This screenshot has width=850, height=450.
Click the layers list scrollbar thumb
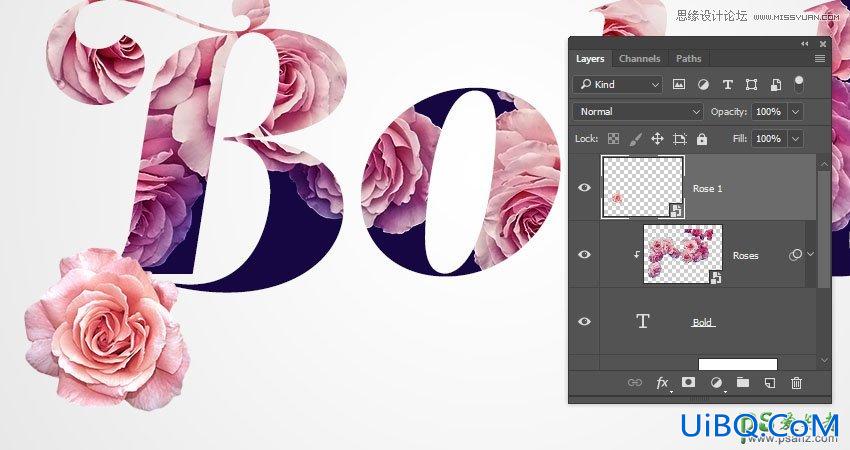[x=824, y=229]
